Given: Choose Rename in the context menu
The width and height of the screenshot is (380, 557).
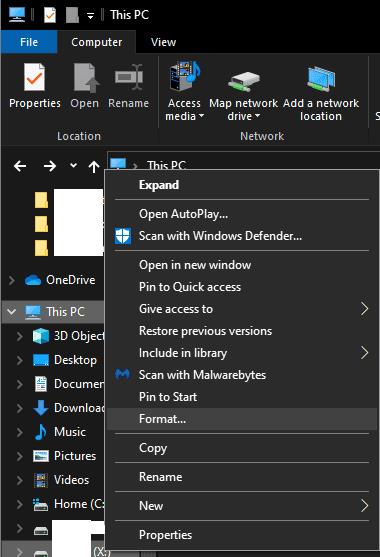Looking at the screenshot, I should [241, 477].
